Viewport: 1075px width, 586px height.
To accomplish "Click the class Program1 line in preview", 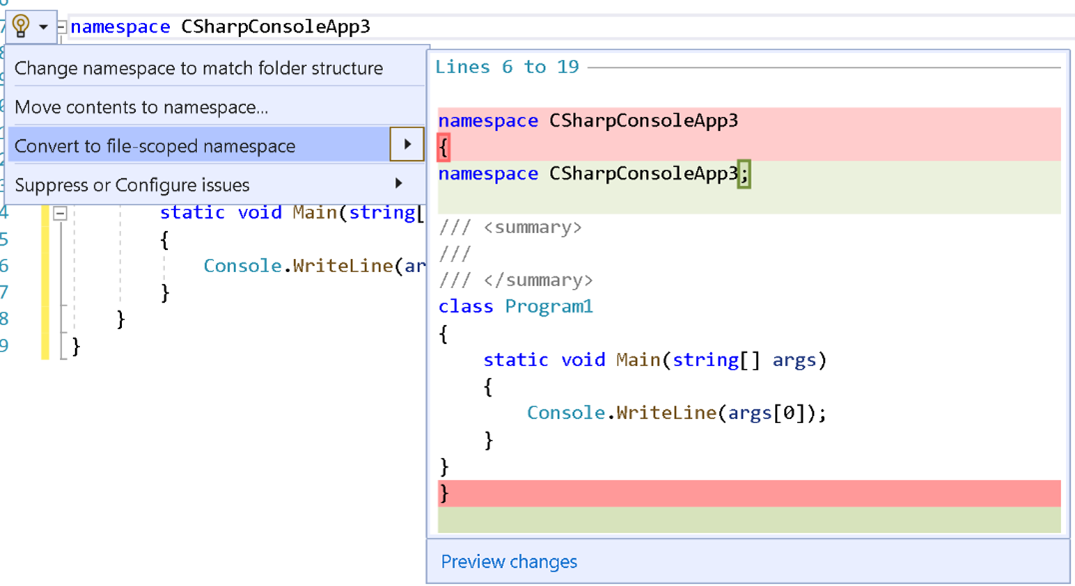I will 516,306.
